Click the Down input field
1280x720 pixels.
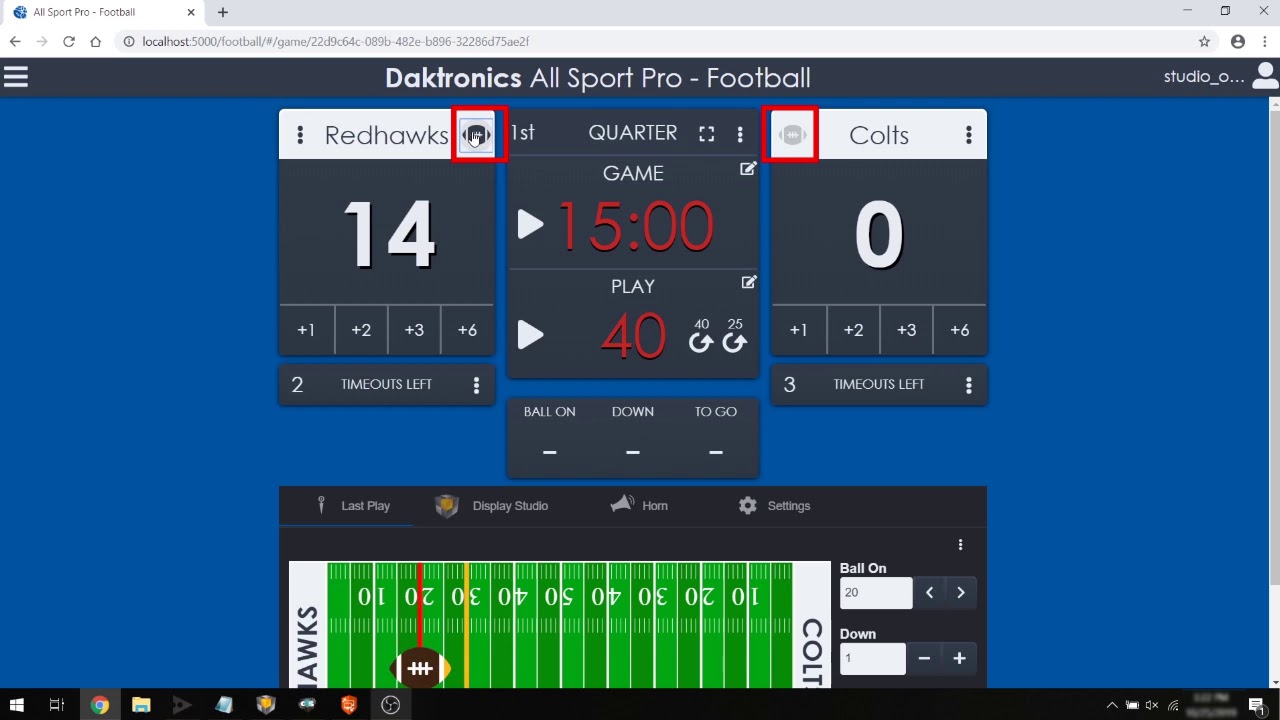pos(873,658)
